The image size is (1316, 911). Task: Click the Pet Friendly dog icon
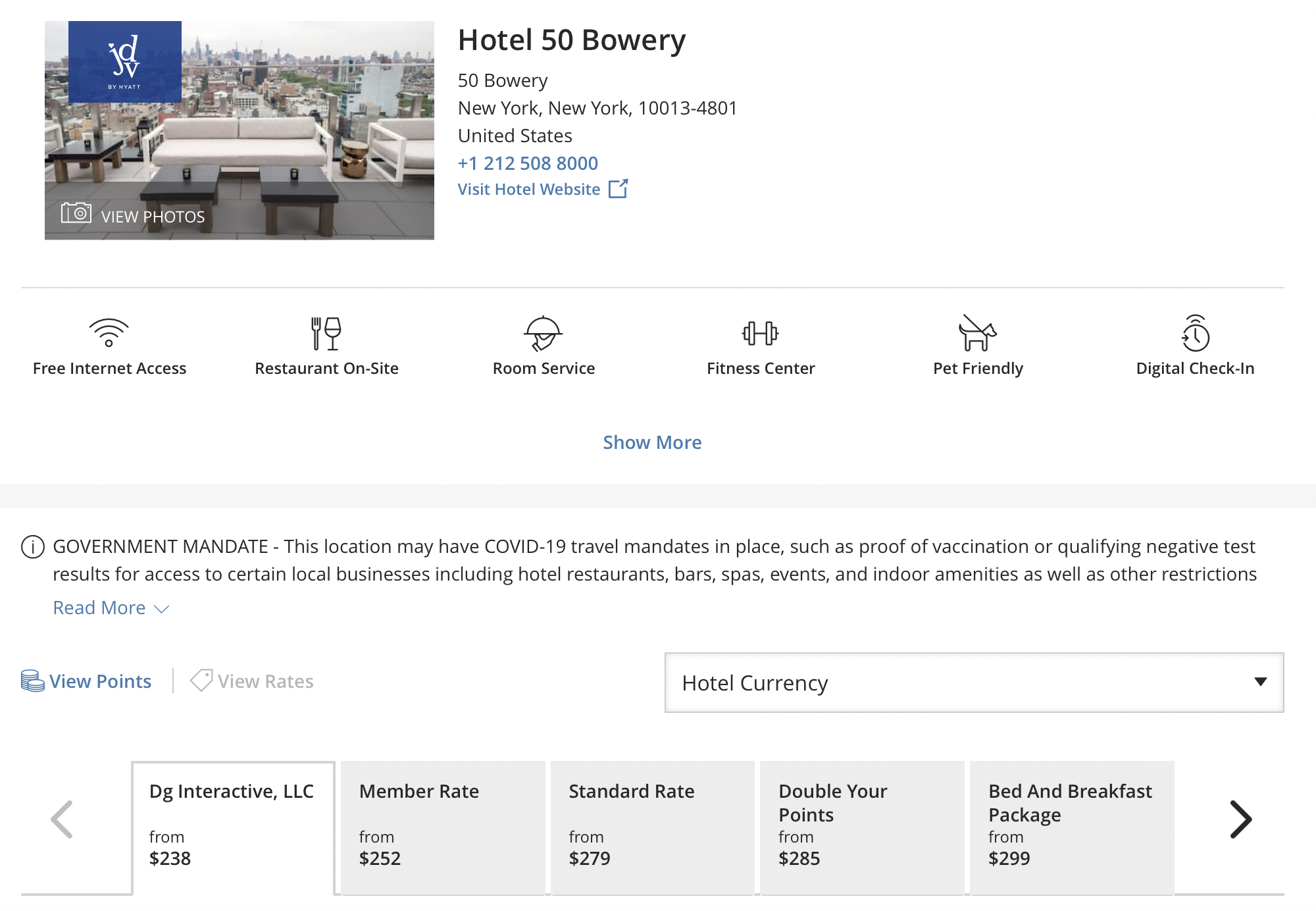(978, 333)
